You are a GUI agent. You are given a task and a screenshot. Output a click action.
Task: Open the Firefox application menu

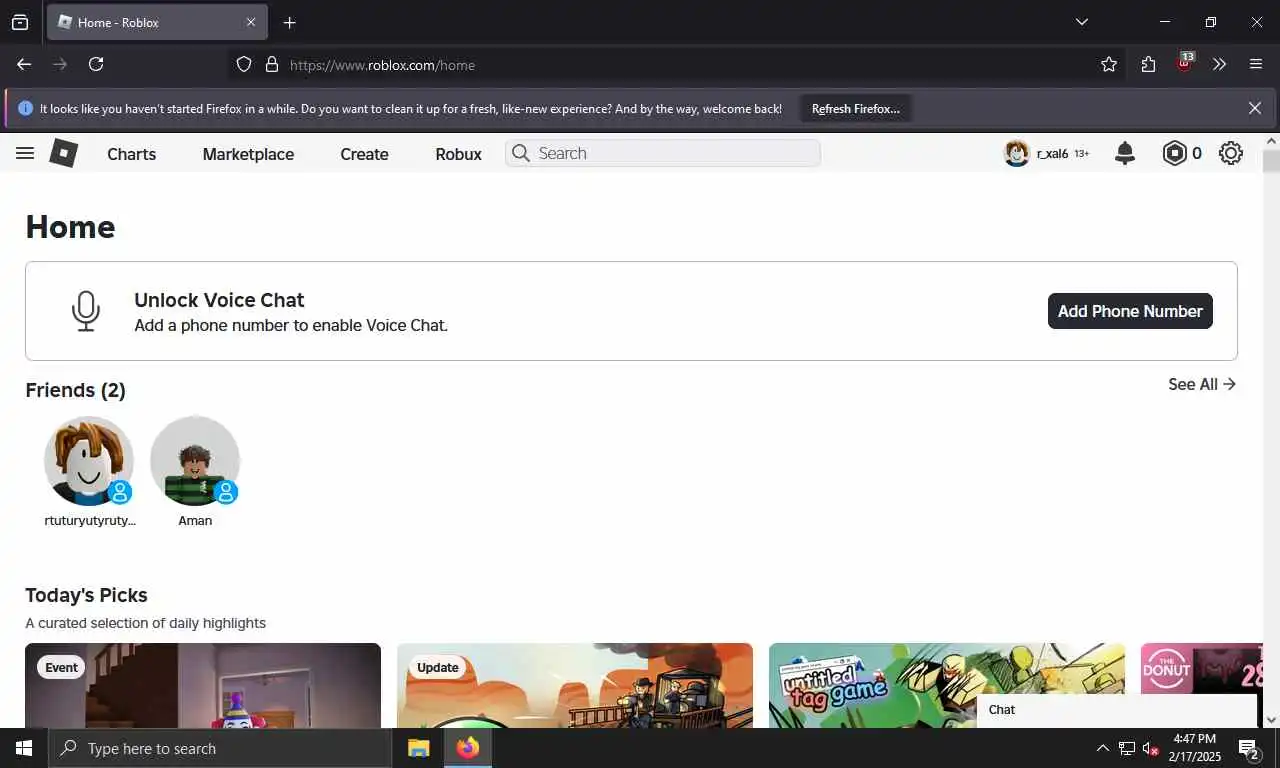[1256, 64]
